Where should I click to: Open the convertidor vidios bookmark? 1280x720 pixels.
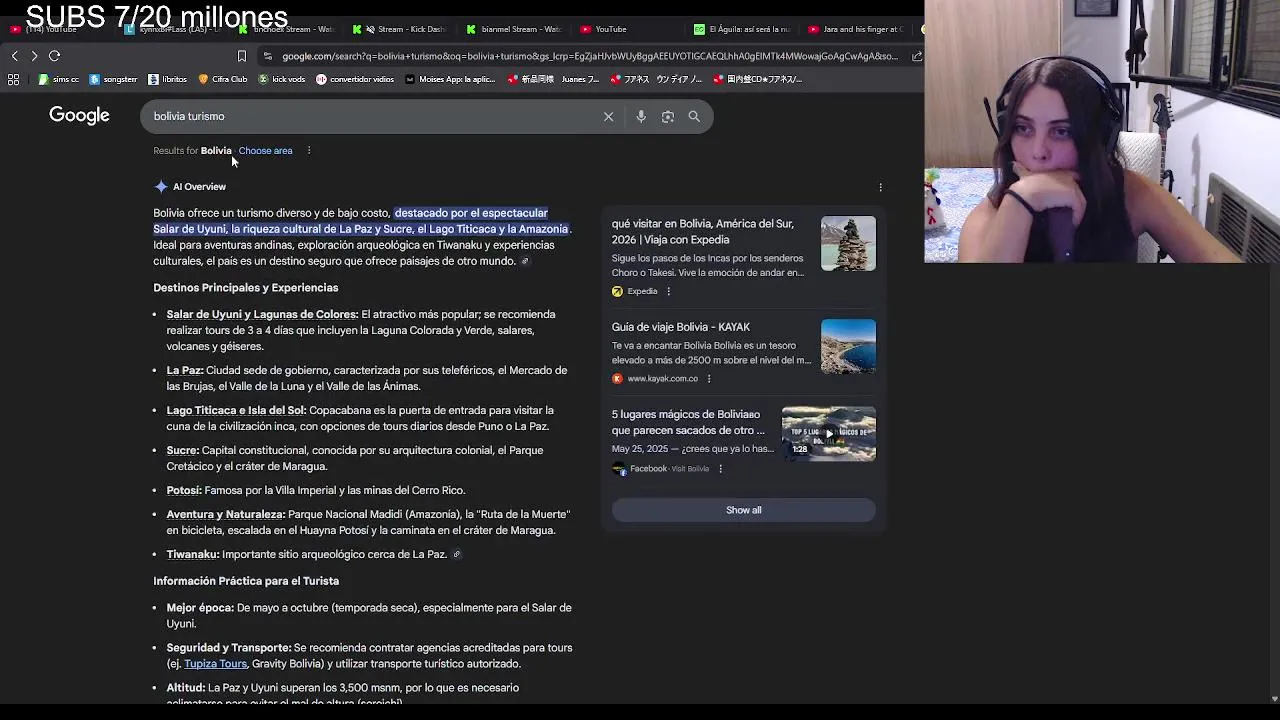coord(355,79)
